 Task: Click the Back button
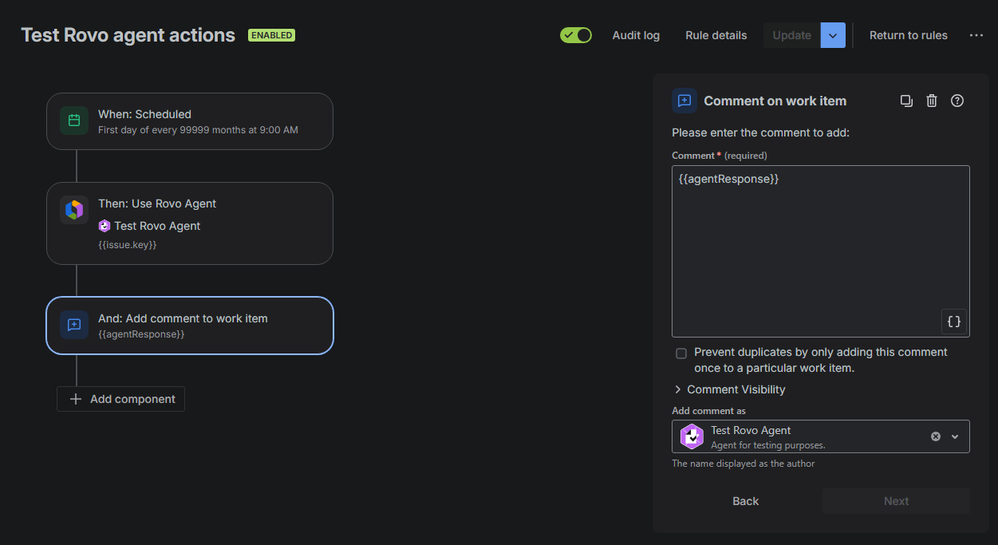745,501
